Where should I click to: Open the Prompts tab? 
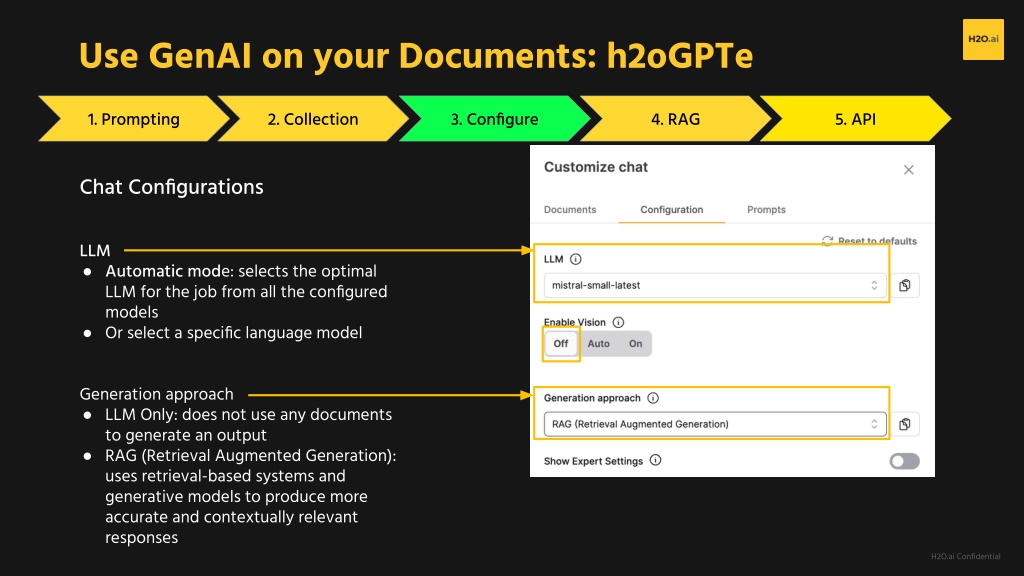coord(766,210)
